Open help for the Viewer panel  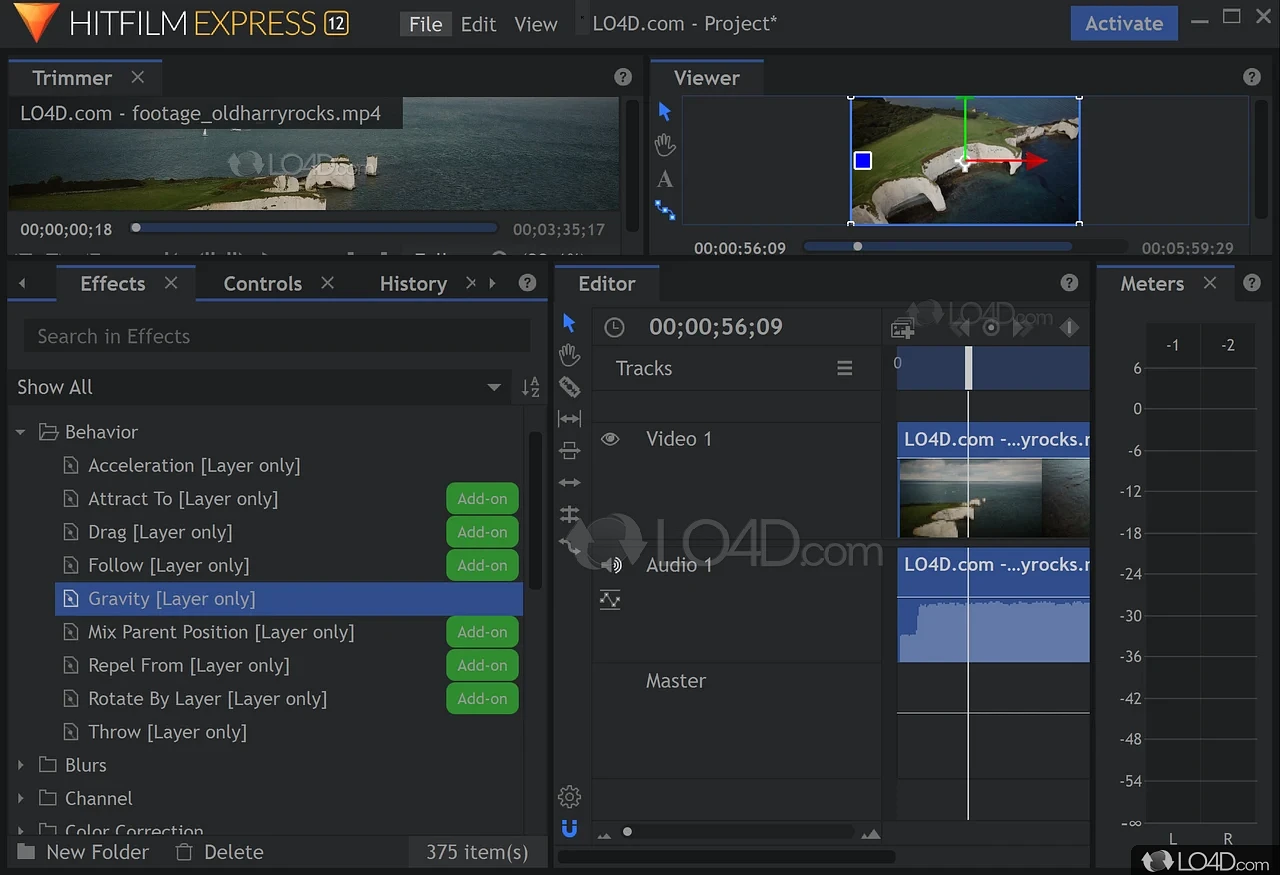1252,77
